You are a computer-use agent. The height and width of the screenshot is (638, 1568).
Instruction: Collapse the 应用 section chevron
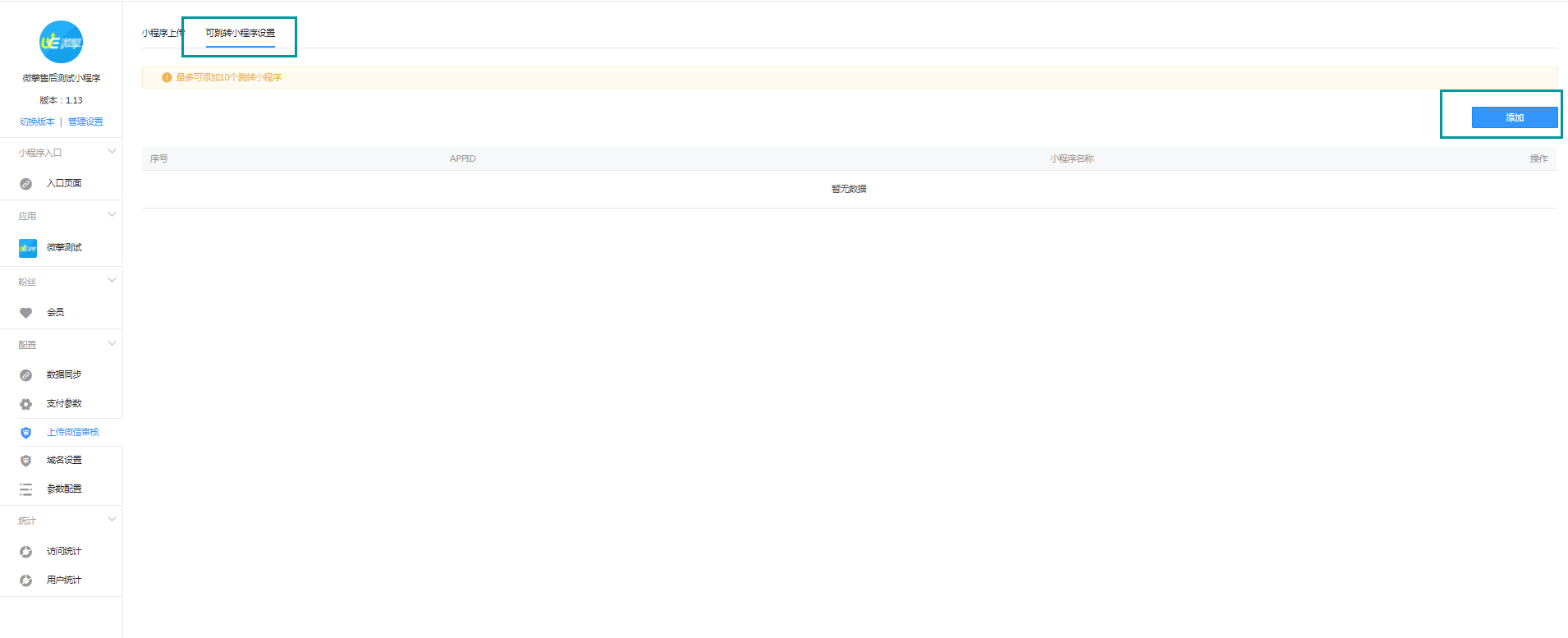pos(112,214)
